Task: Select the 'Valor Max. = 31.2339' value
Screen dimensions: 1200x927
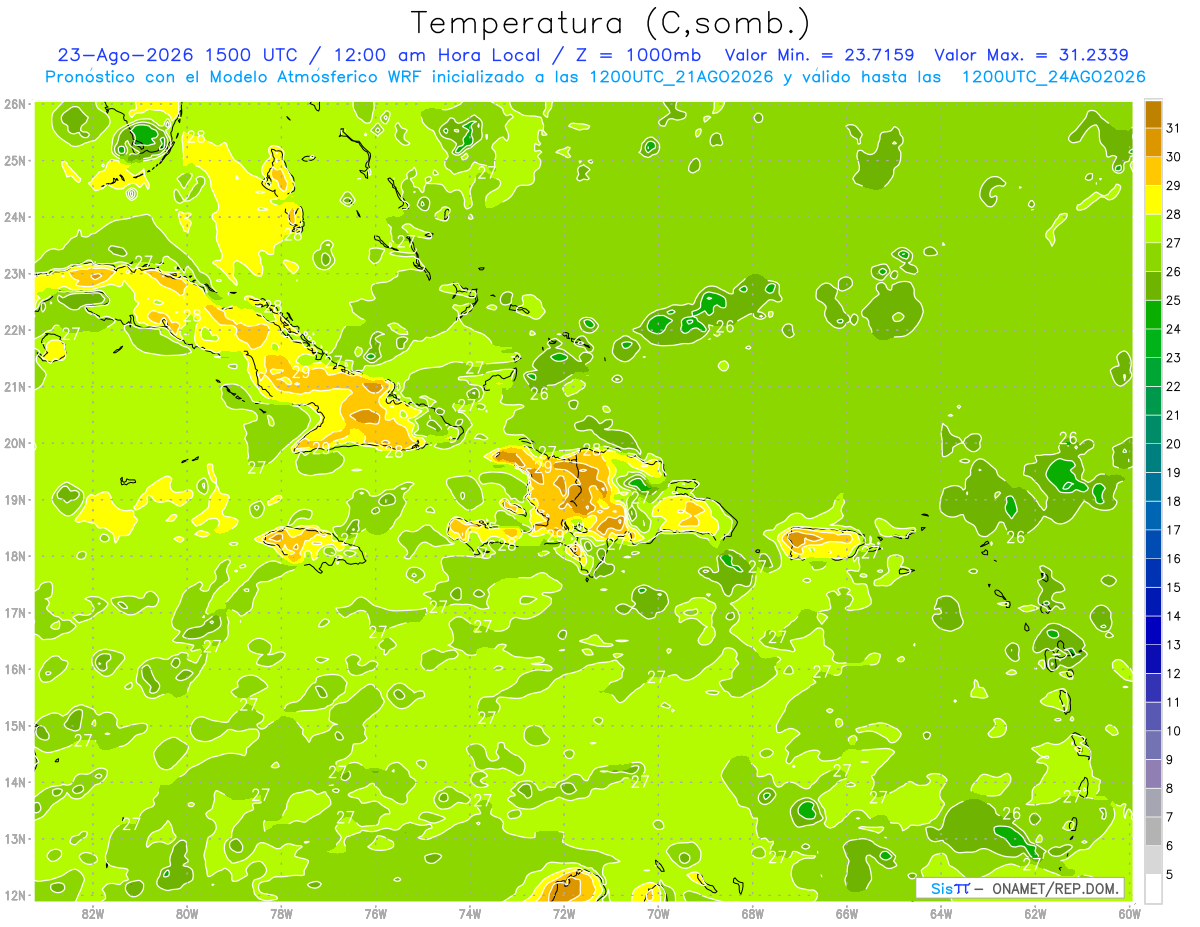Action: pos(1031,55)
